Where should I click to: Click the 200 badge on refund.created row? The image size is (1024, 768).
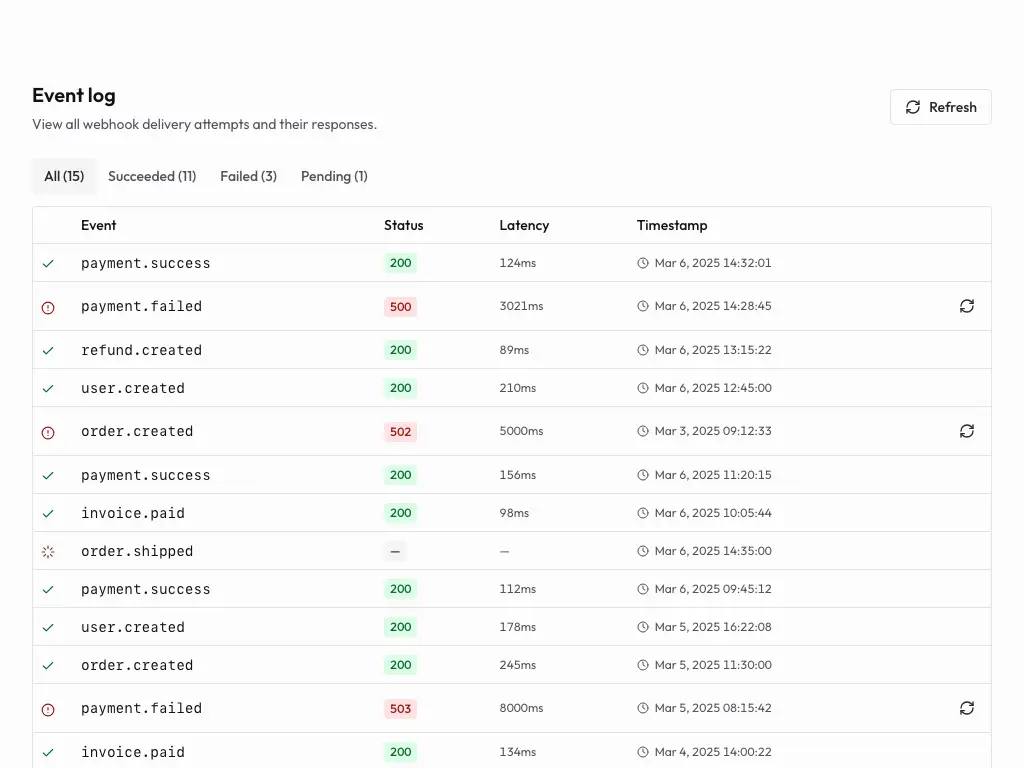click(x=400, y=349)
